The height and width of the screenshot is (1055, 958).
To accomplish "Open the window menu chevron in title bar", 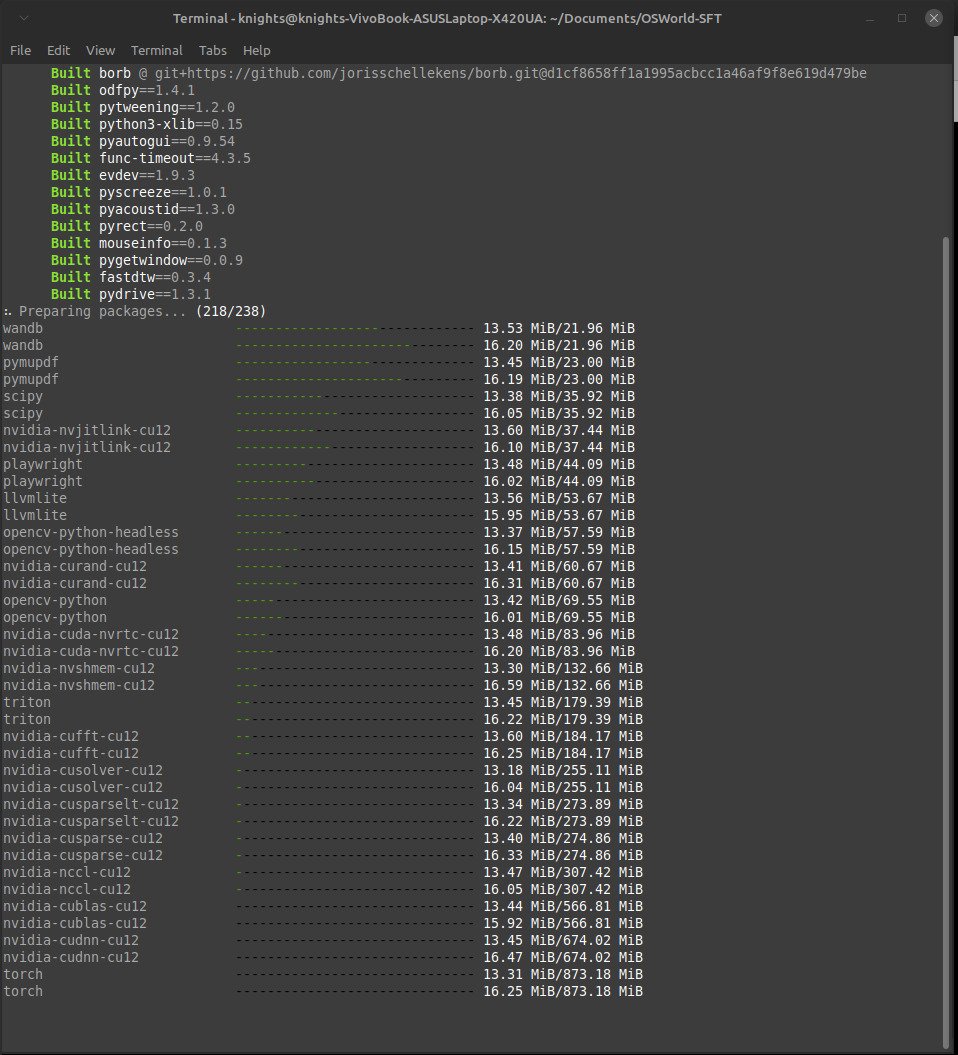I will tap(24, 18).
